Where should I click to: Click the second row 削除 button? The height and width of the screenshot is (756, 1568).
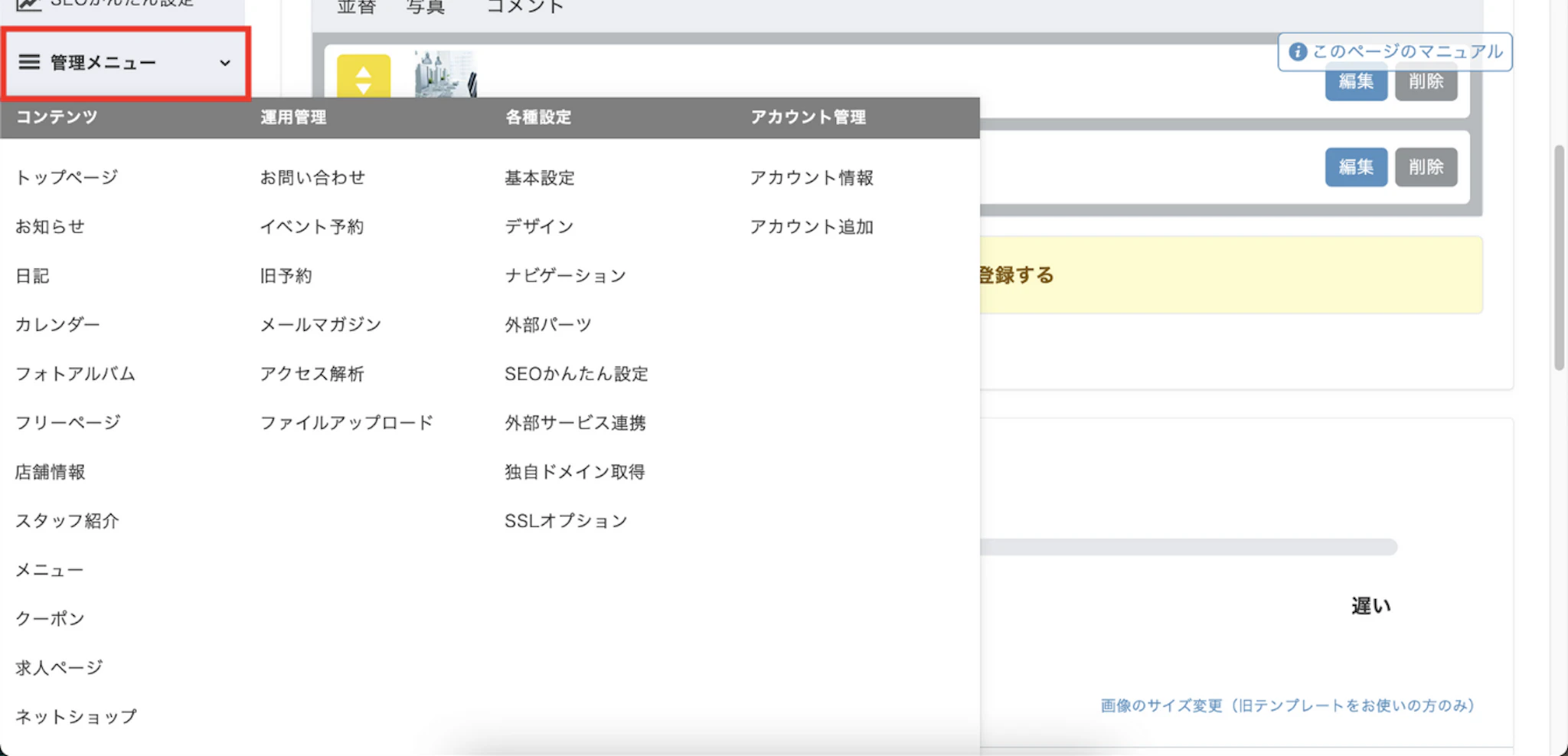point(1426,167)
